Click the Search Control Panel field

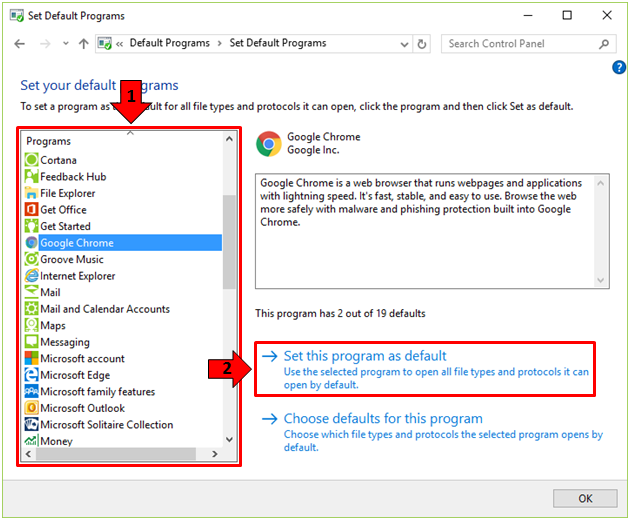tap(520, 44)
